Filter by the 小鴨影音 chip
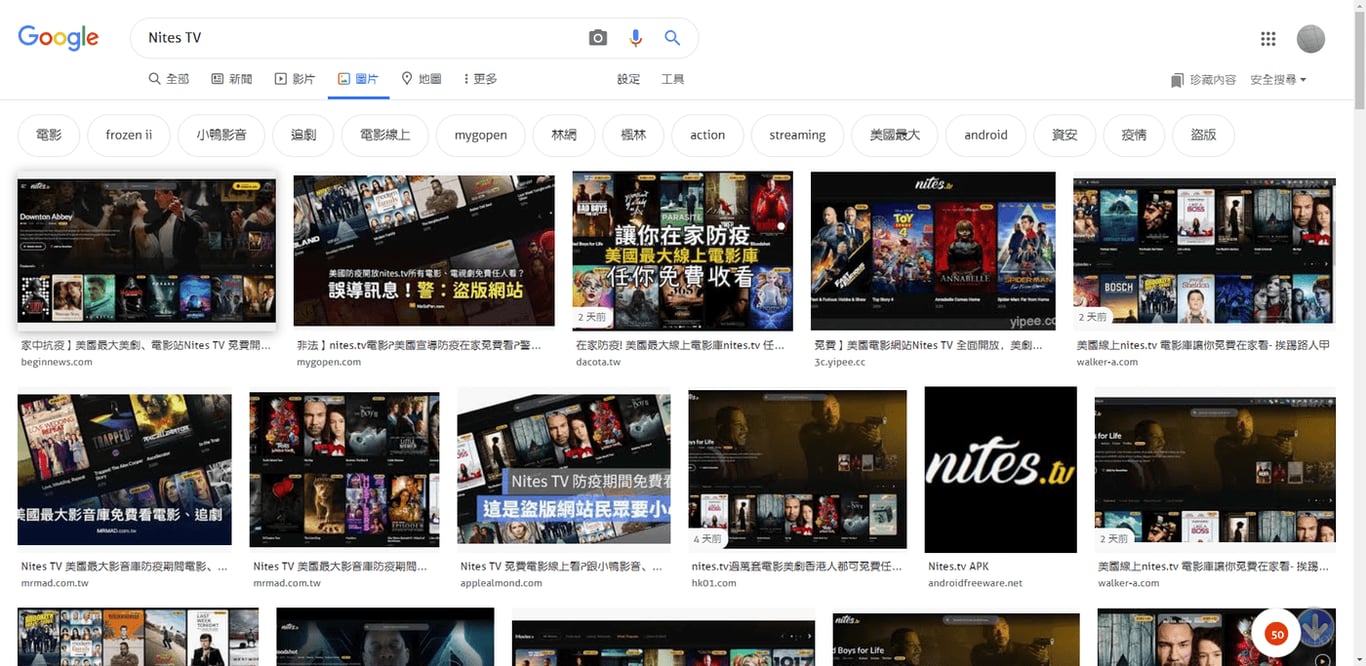 coord(222,135)
